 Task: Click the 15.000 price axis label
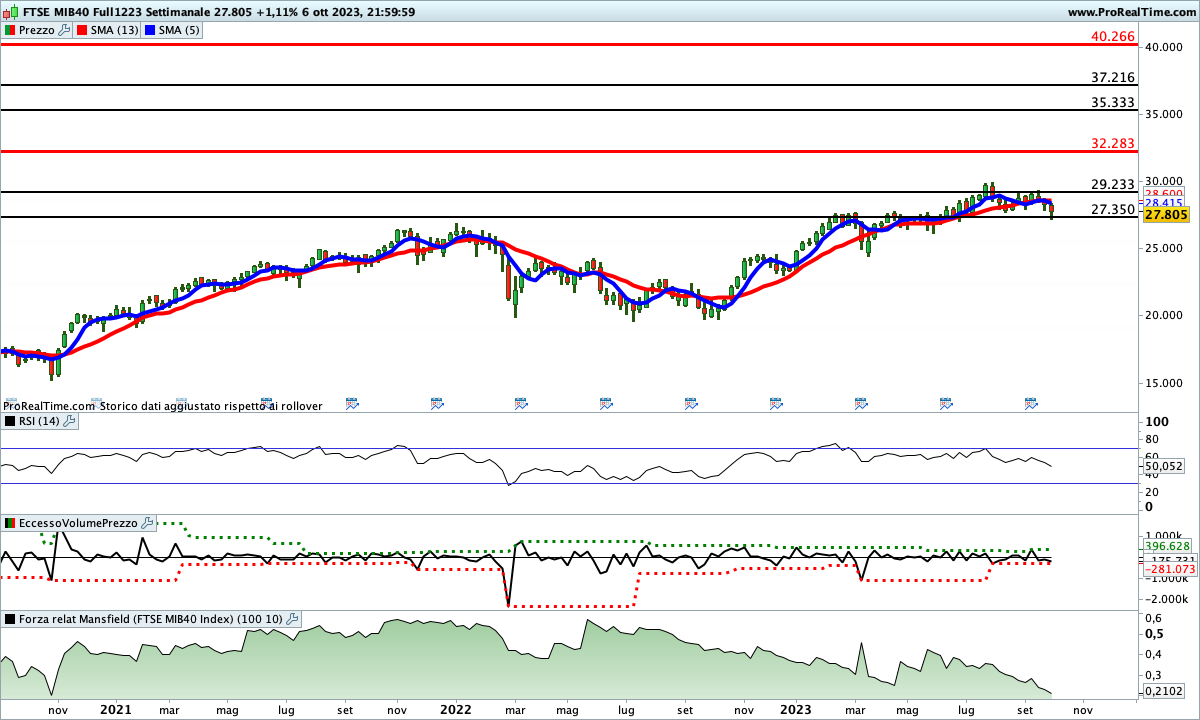[x=1165, y=382]
